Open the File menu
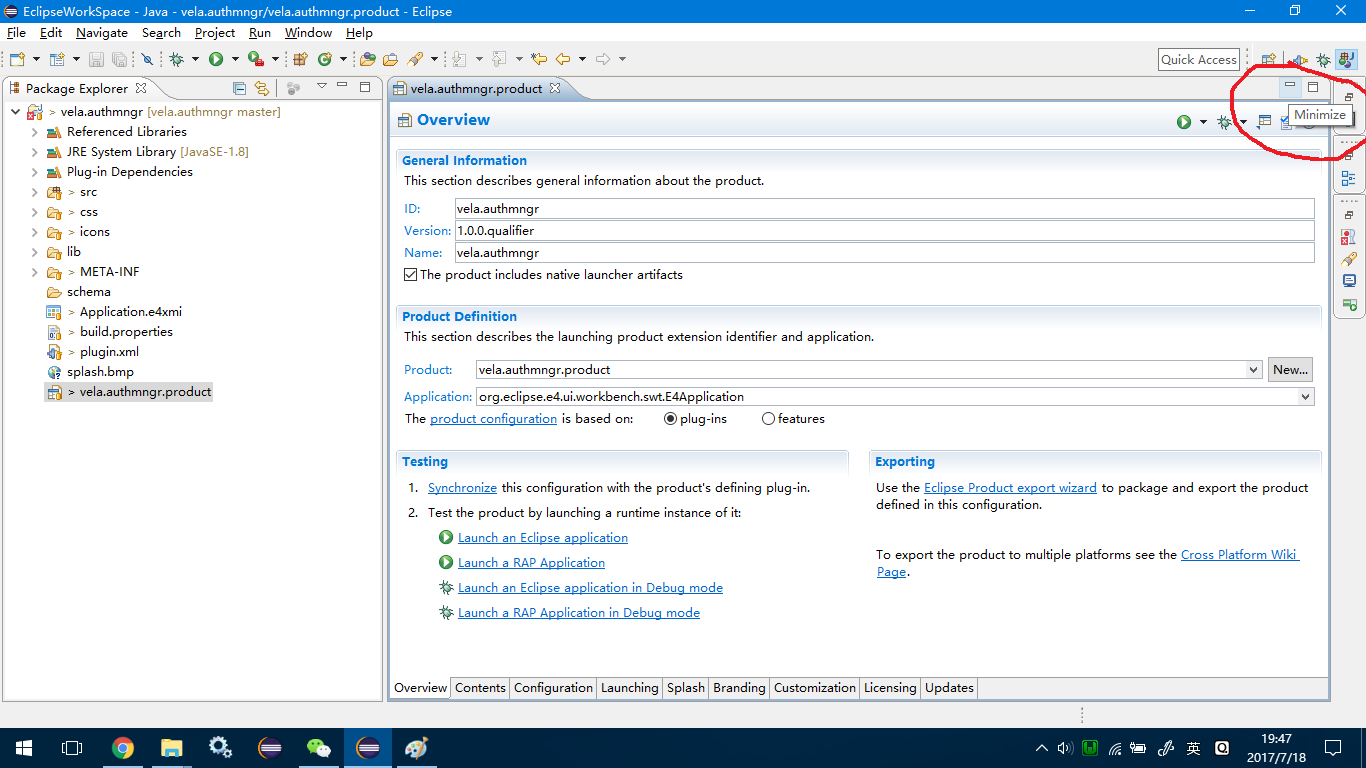Viewport: 1366px width, 768px height. [16, 33]
